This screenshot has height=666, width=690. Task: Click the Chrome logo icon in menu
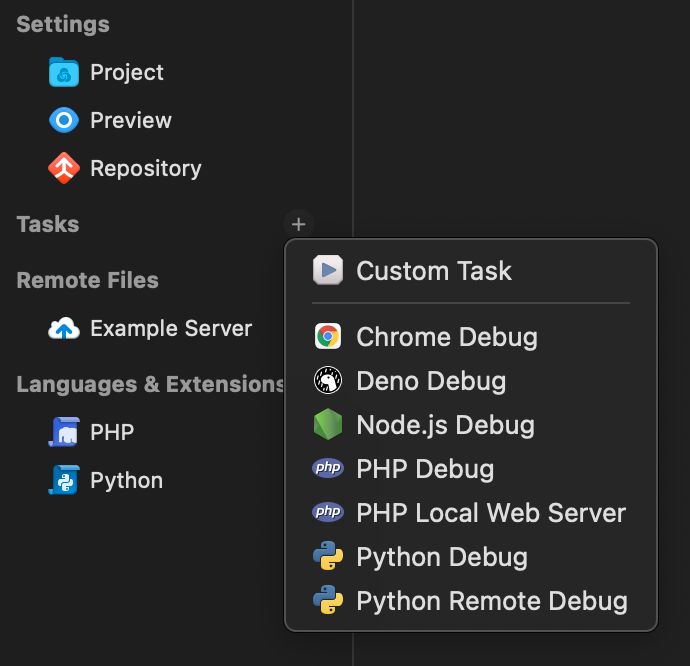[x=327, y=337]
